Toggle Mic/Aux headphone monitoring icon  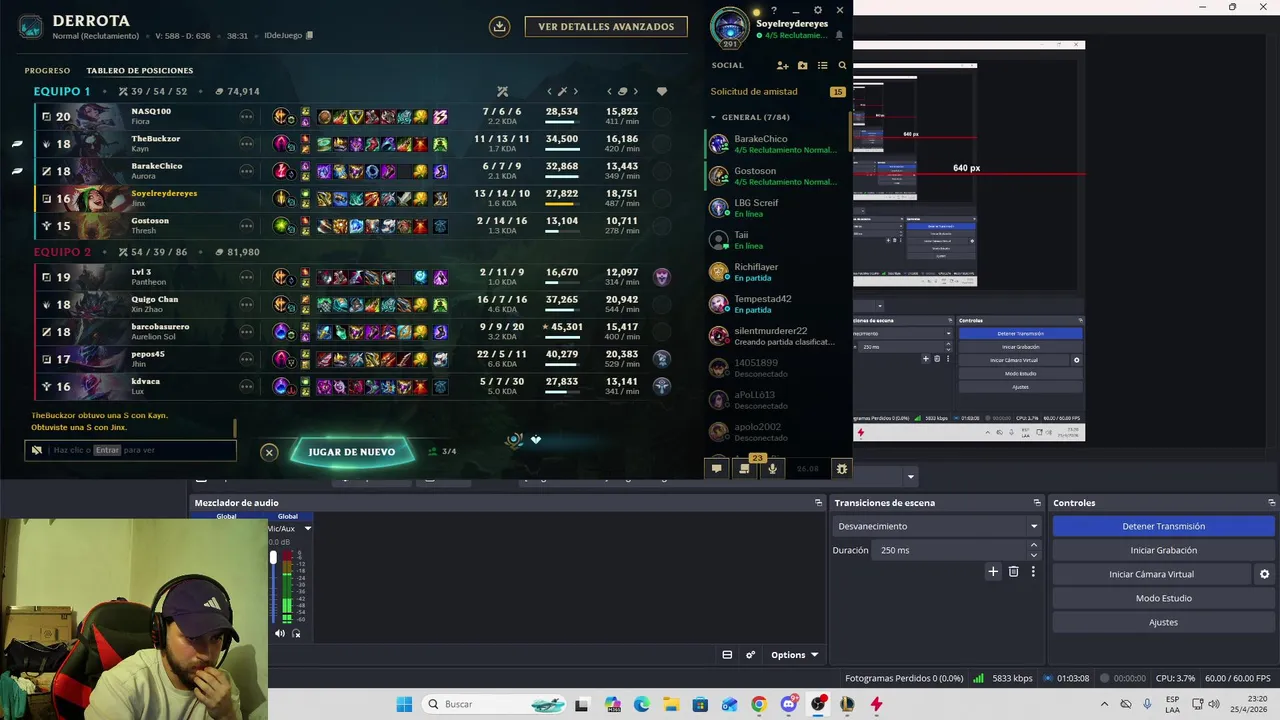pos(296,633)
